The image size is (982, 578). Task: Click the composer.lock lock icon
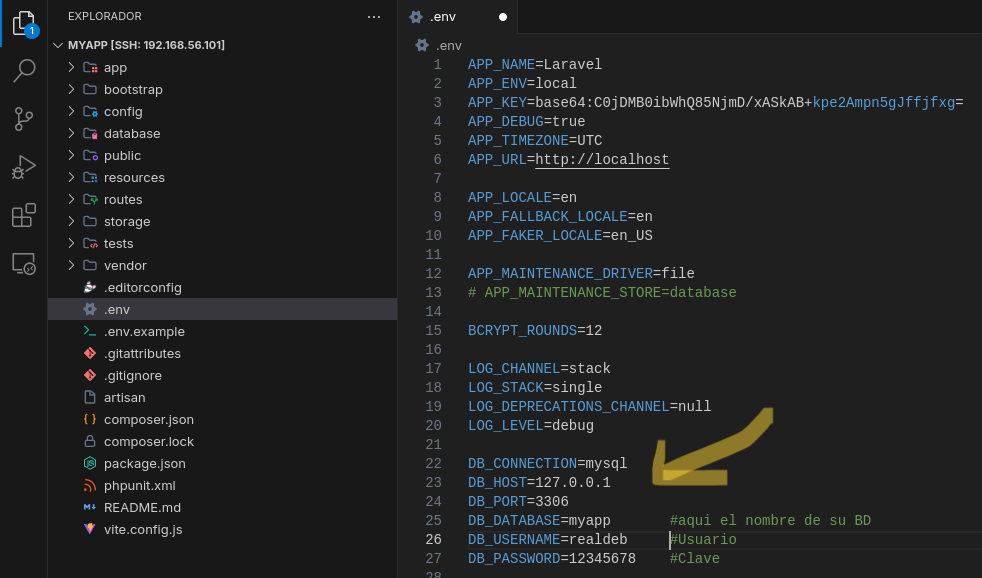(x=90, y=441)
